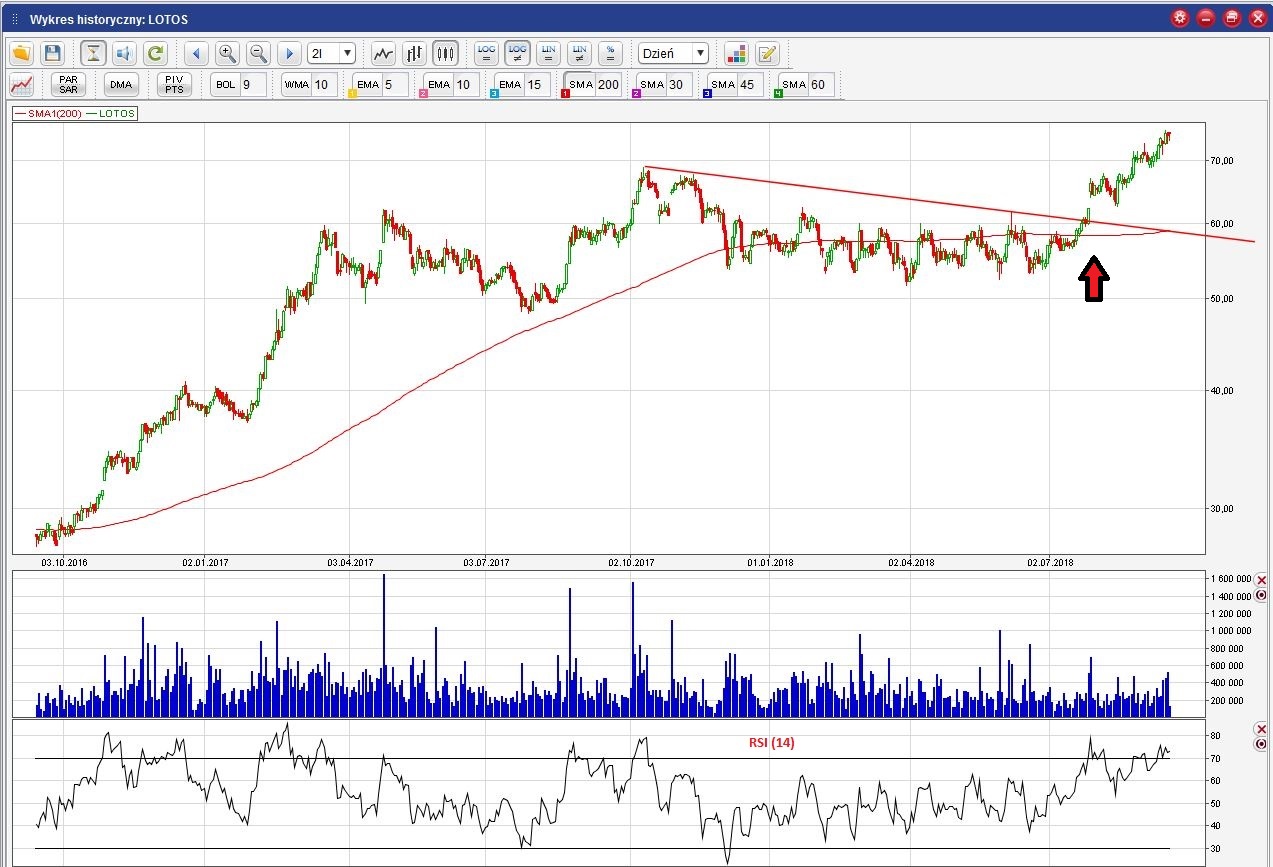The height and width of the screenshot is (867, 1273).
Task: Open window settings via the gear icon
Action: click(x=1180, y=18)
